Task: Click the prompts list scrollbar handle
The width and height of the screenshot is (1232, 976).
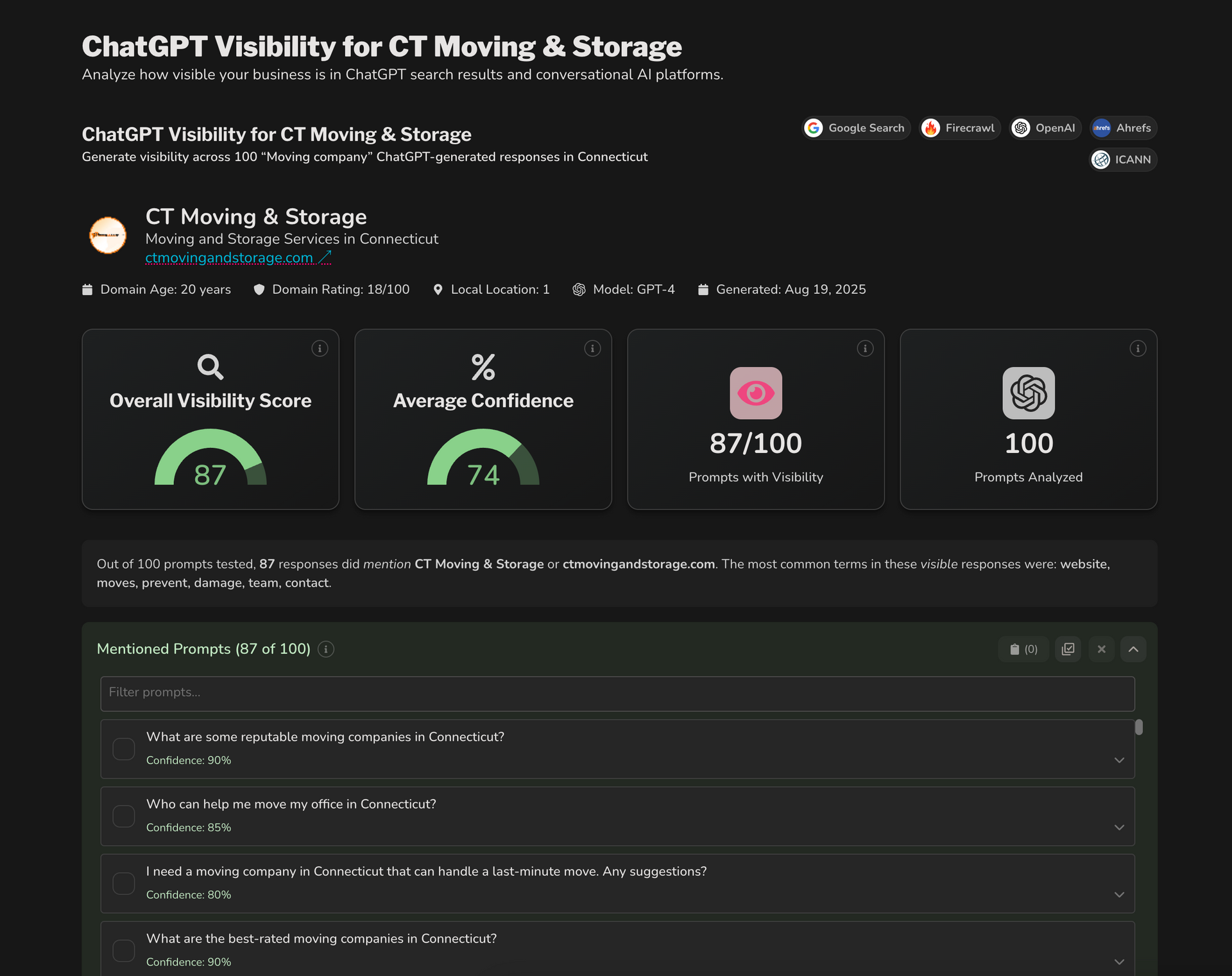Action: (x=1139, y=727)
